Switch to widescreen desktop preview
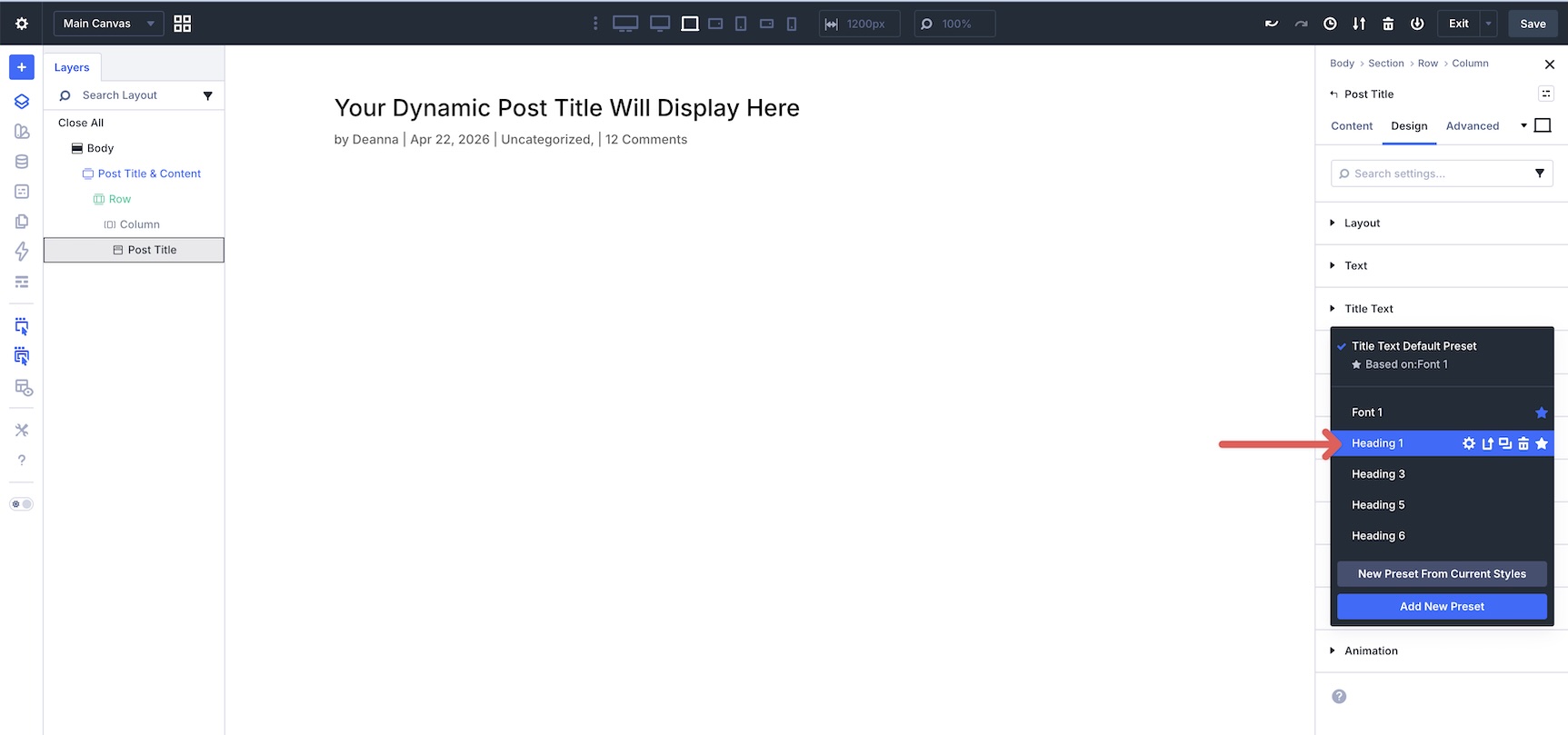This screenshot has height=735, width=1568. point(625,24)
